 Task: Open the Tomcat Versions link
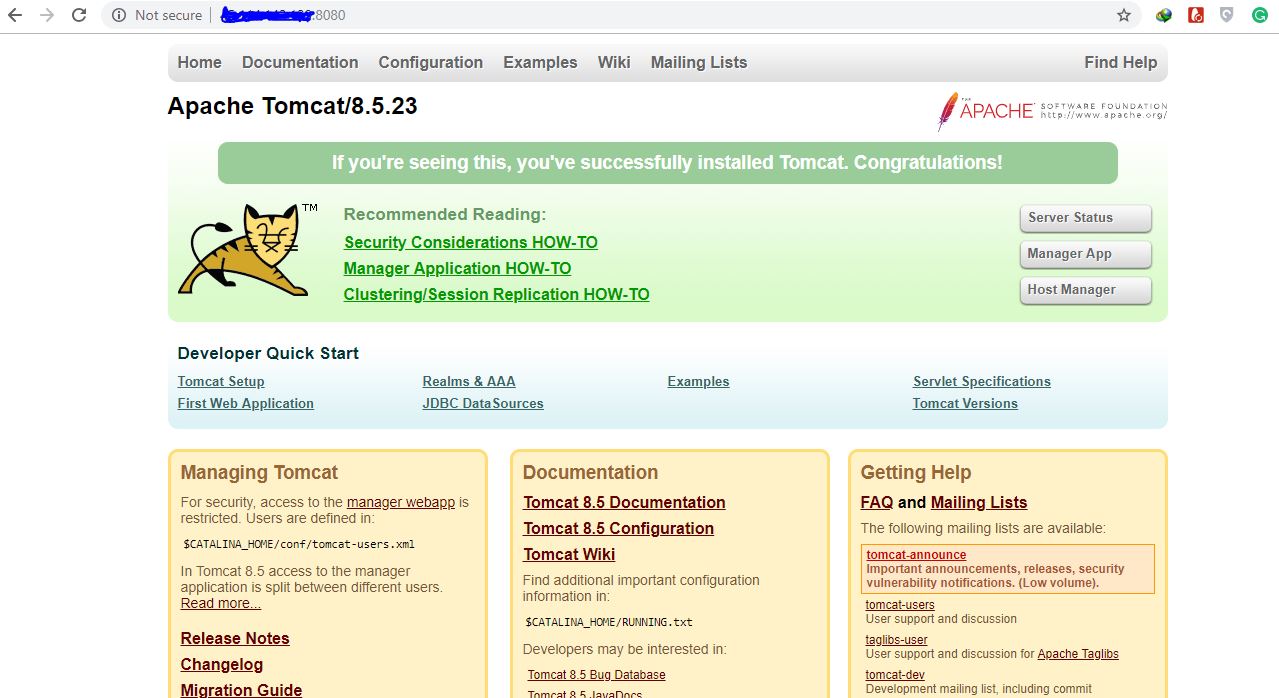(965, 403)
